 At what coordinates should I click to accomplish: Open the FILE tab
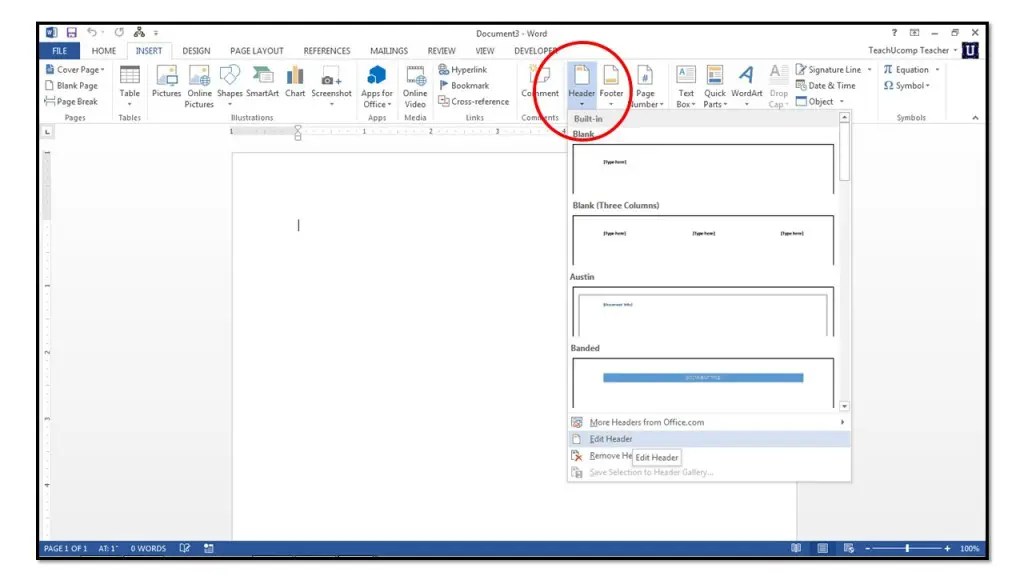[59, 51]
